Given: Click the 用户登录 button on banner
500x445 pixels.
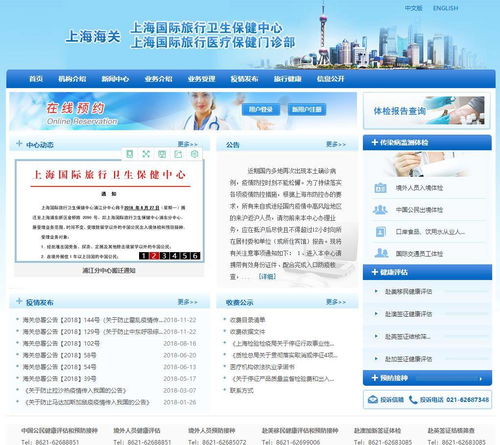Looking at the screenshot, I should click(x=261, y=109).
